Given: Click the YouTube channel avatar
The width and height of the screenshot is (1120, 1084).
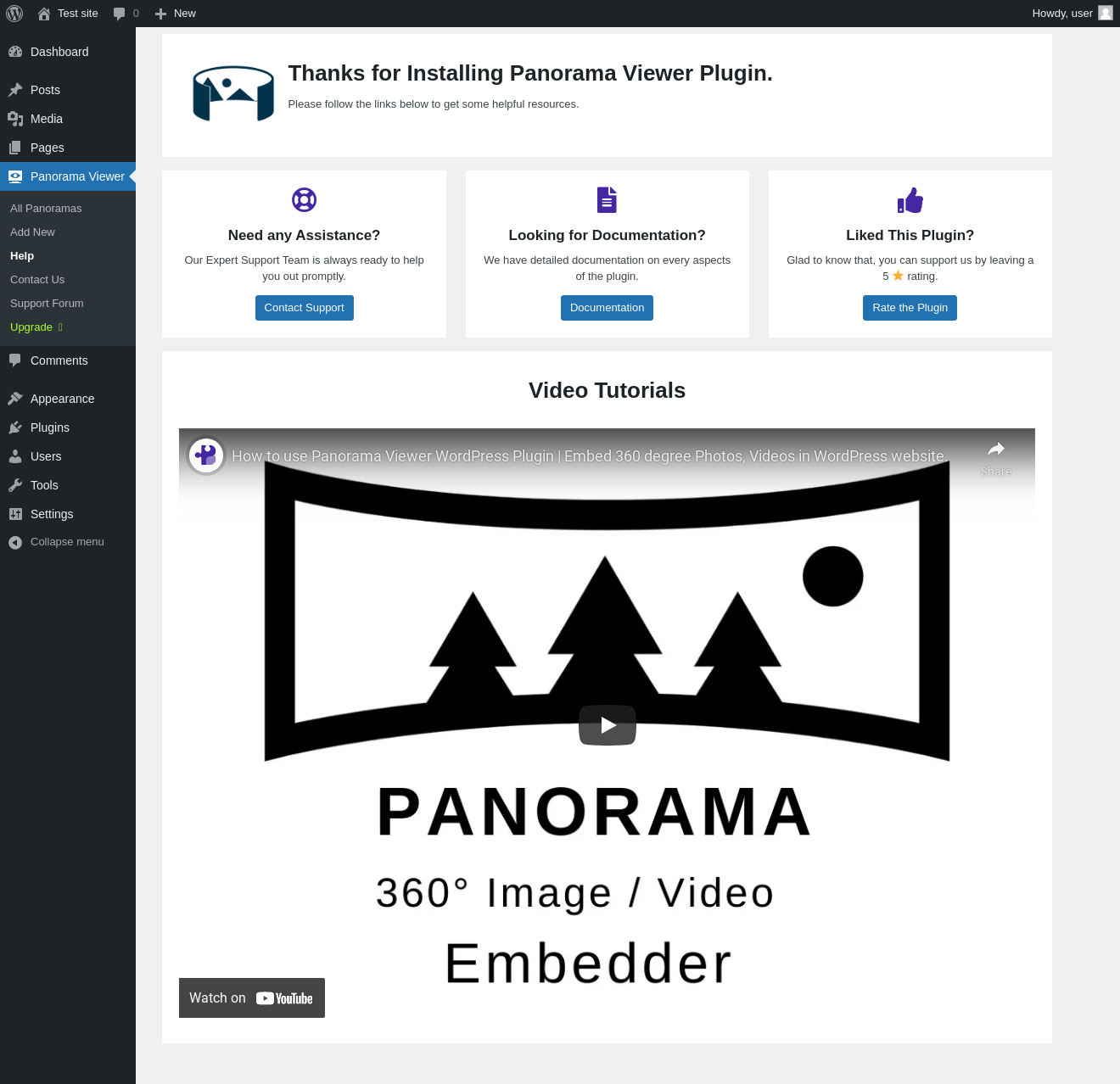Looking at the screenshot, I should (x=206, y=456).
